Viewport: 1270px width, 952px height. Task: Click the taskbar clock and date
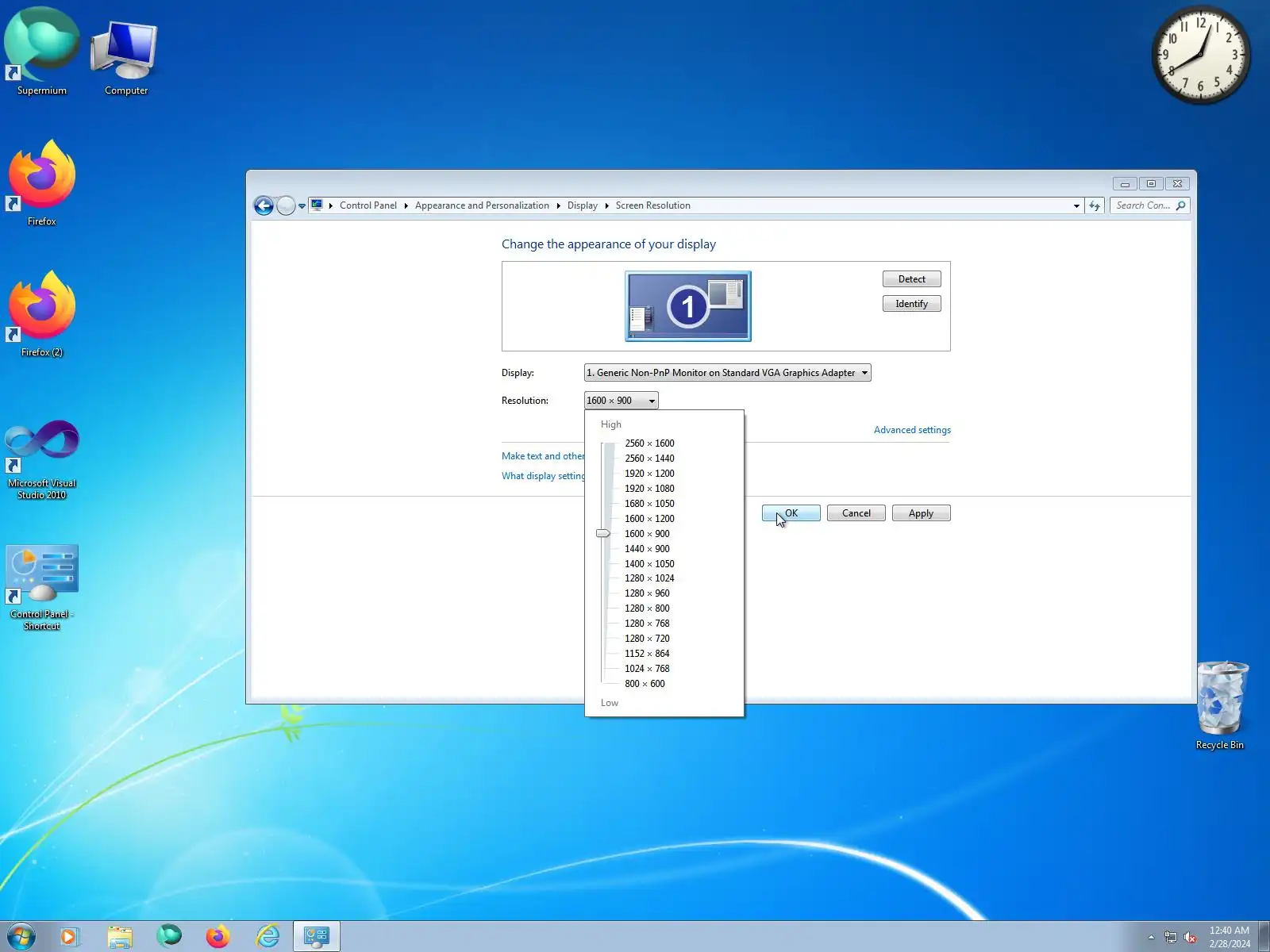1230,937
